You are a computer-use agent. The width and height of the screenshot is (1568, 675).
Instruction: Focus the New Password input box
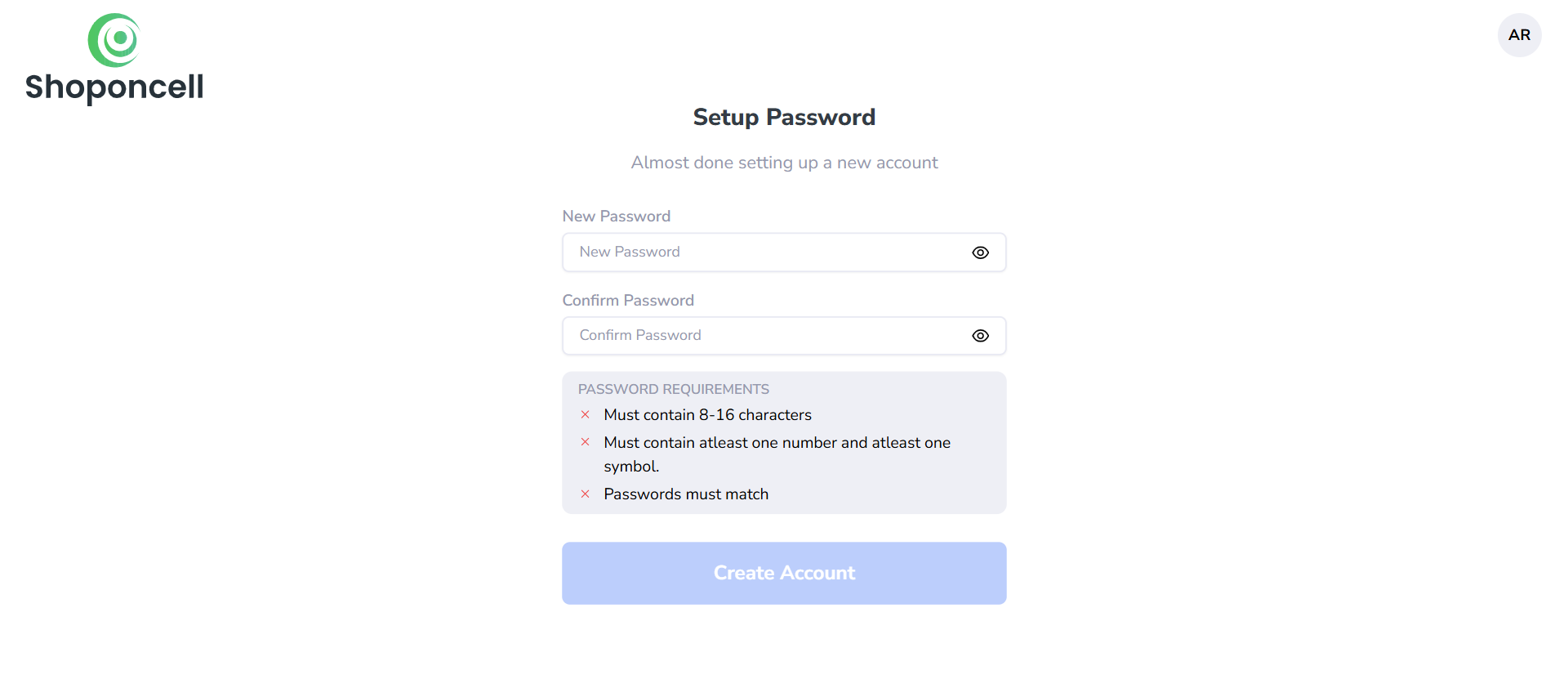pos(759,253)
